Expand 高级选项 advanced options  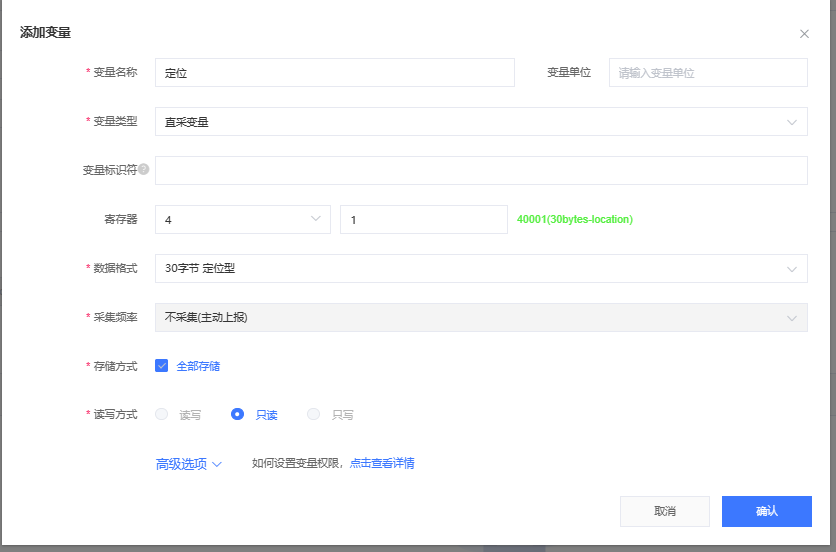(182, 464)
